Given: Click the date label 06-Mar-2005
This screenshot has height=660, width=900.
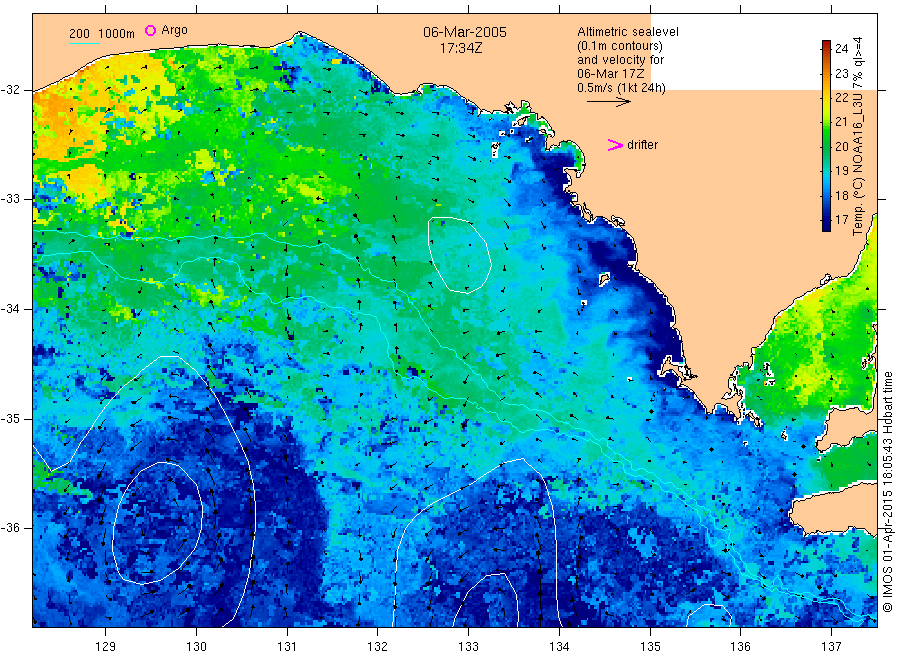Looking at the screenshot, I should (465, 32).
